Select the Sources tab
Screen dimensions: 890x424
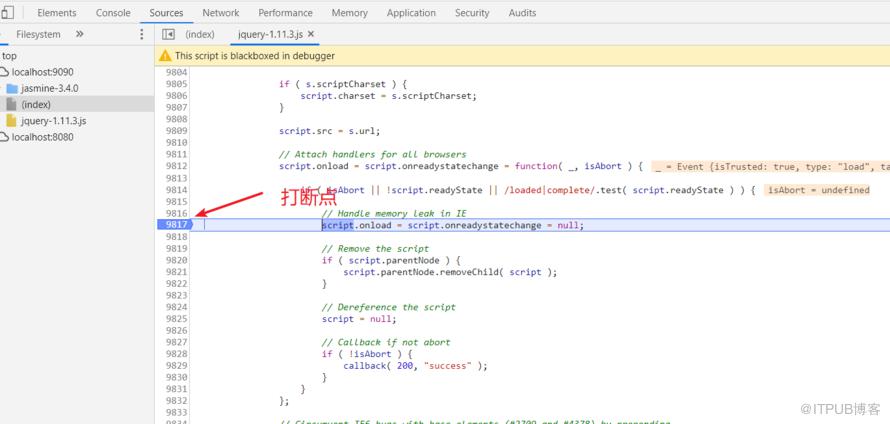(166, 12)
